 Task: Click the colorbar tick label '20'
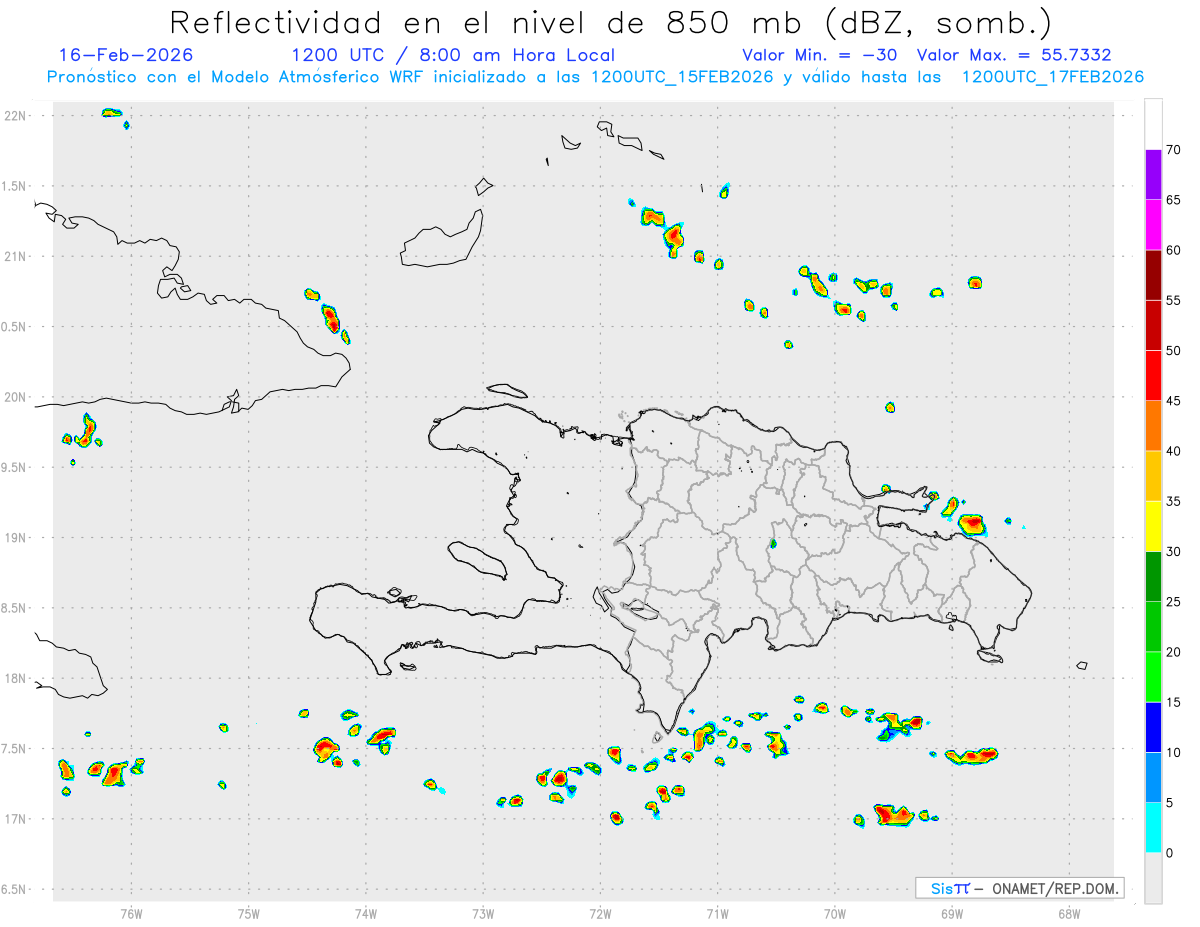point(1174,653)
